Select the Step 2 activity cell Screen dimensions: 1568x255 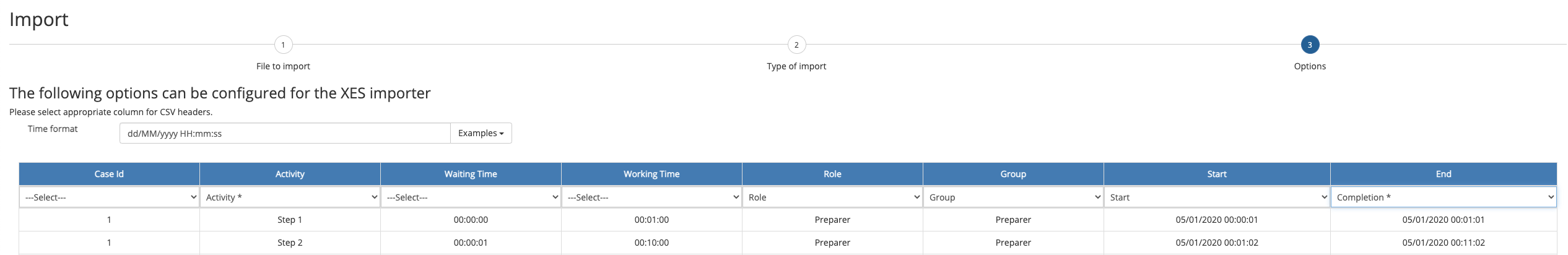coord(290,243)
